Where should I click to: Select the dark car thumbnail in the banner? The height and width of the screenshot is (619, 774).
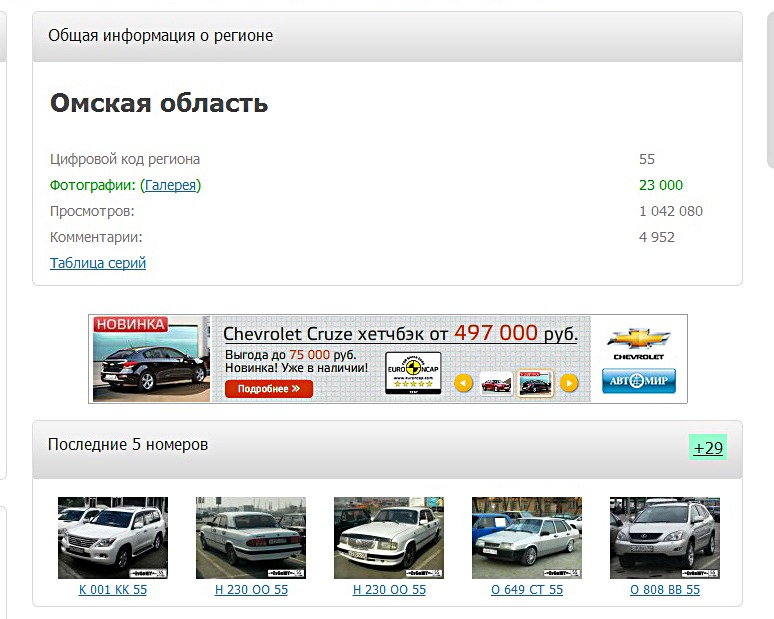pyautogui.click(x=535, y=383)
